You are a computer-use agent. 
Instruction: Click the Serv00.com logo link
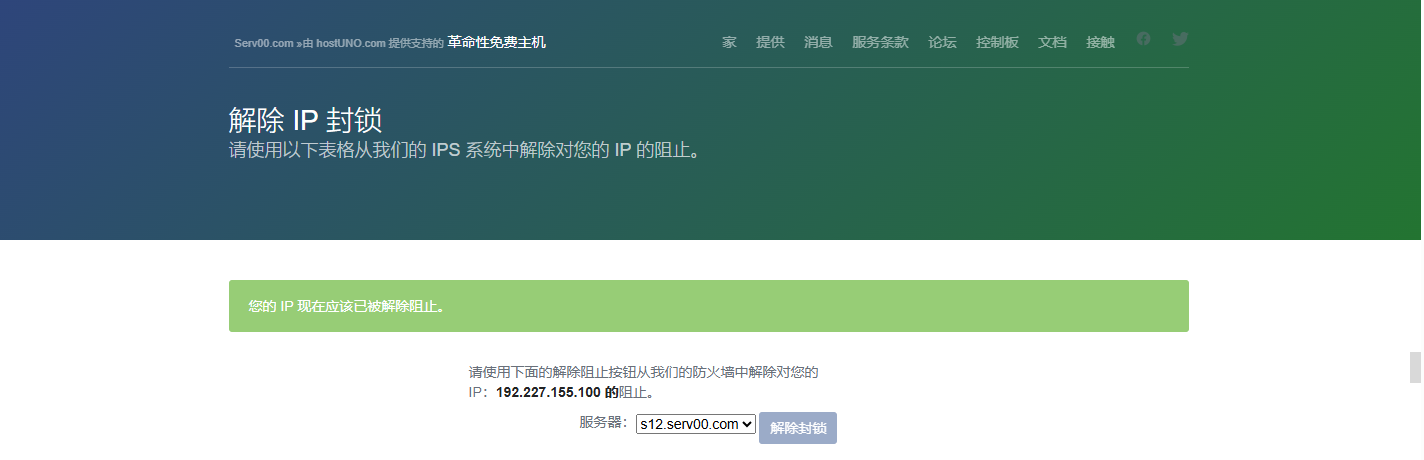[264, 43]
